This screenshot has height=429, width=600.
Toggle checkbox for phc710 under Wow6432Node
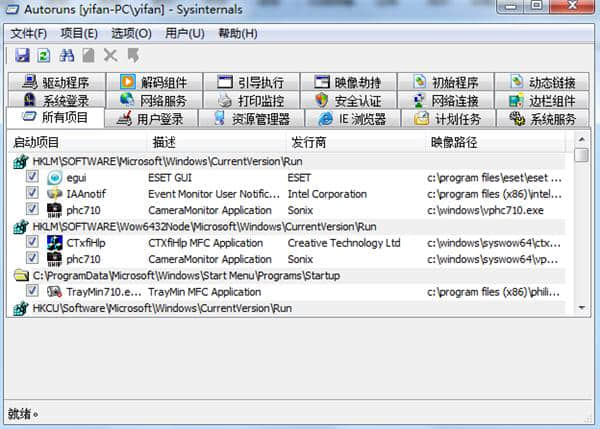click(x=32, y=258)
